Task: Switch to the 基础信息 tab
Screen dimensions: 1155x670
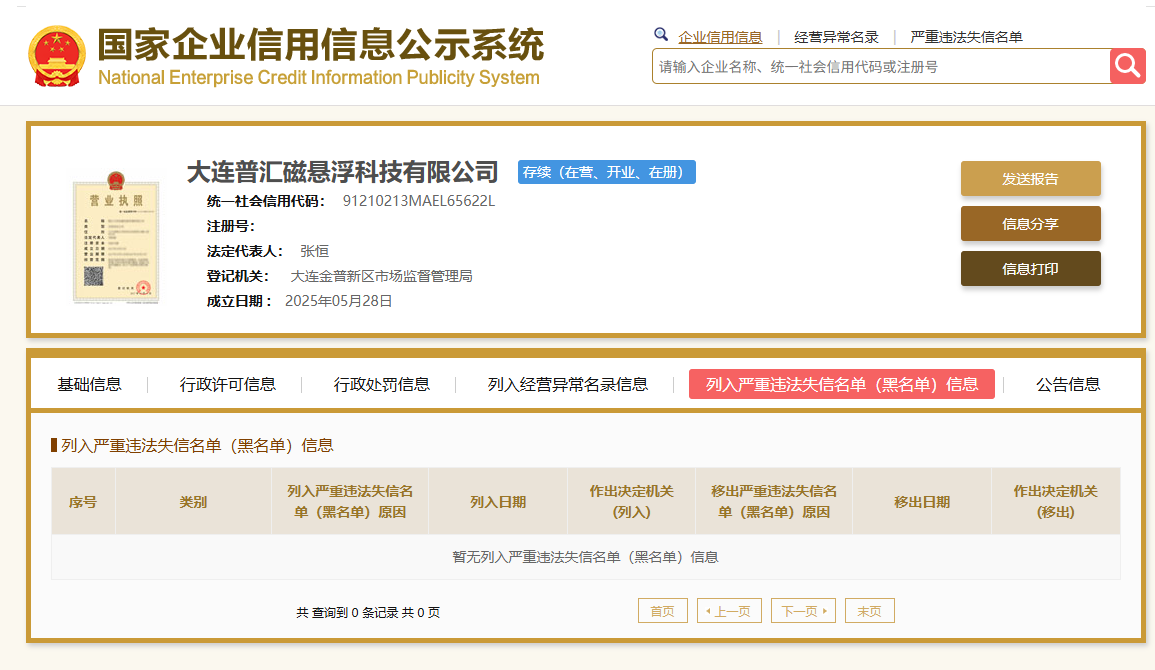Action: (89, 384)
